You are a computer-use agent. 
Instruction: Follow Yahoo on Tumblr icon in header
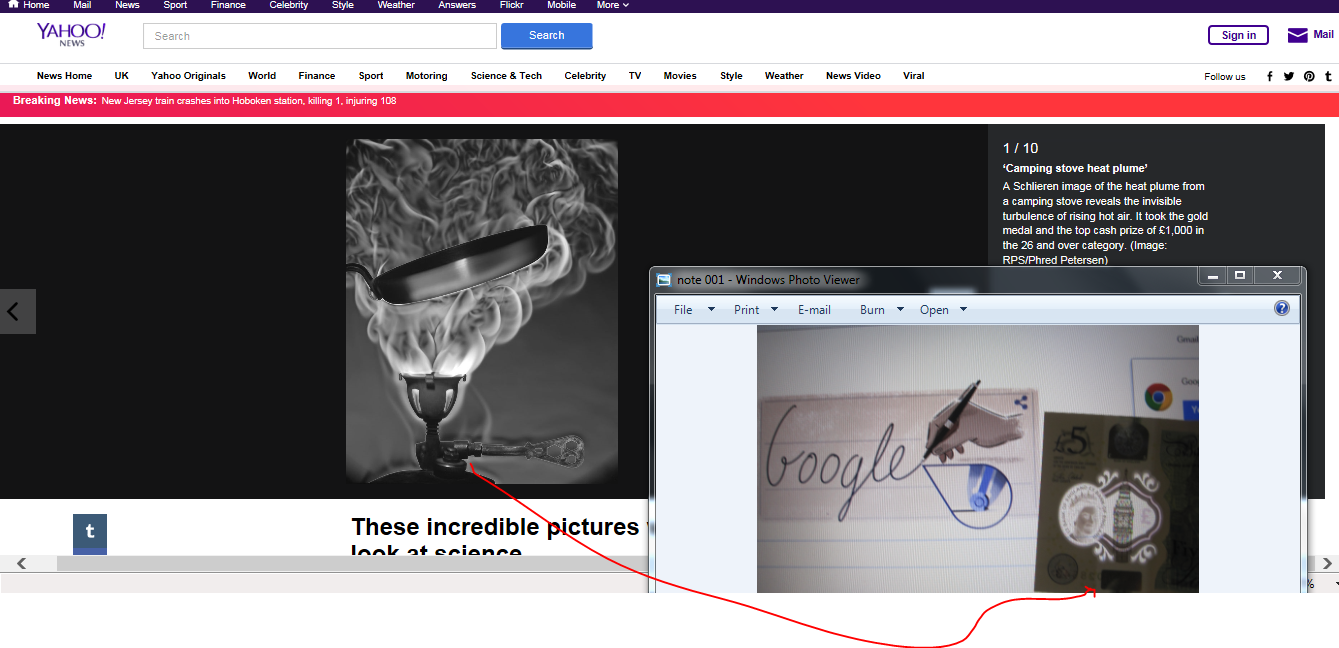tap(1328, 76)
